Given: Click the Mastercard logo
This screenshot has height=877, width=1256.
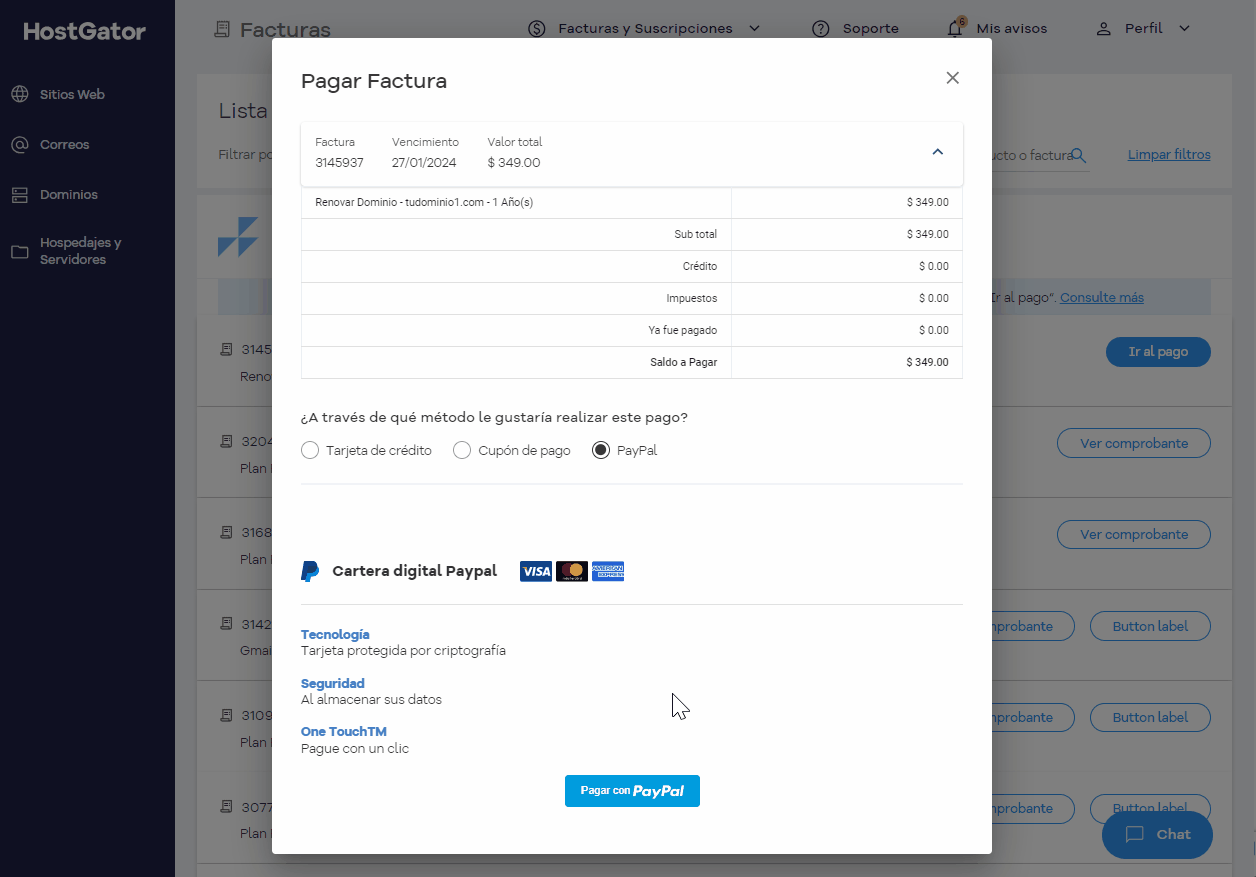Looking at the screenshot, I should pyautogui.click(x=572, y=571).
